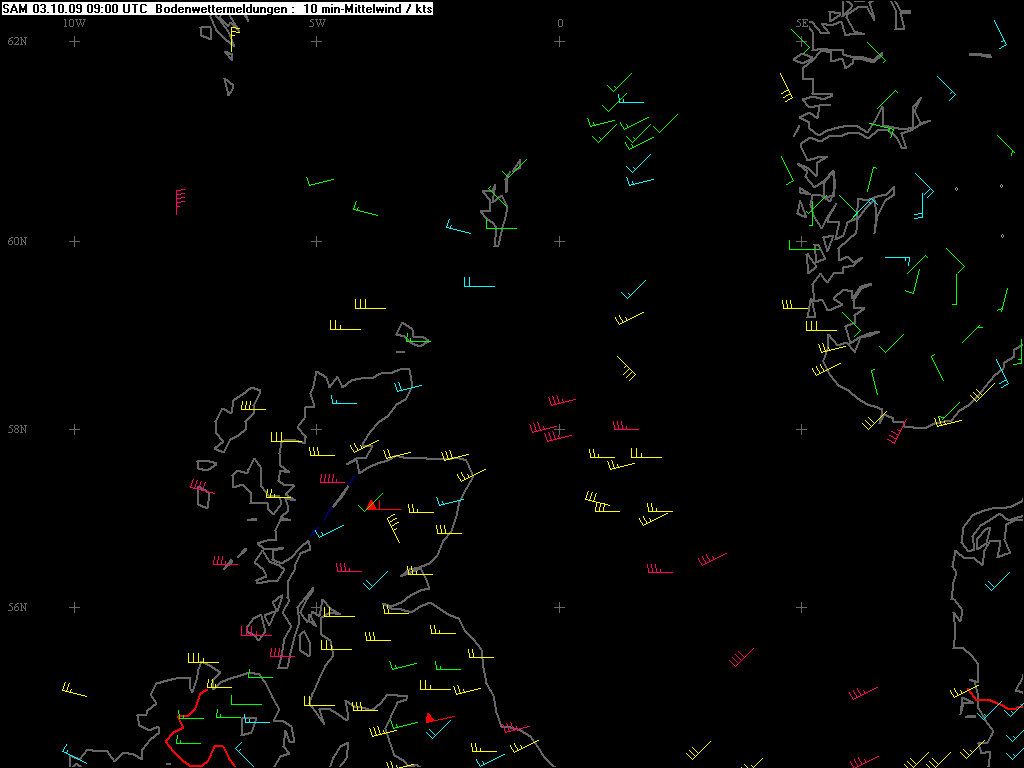Select the green wind barb on Orkney

coord(409,340)
